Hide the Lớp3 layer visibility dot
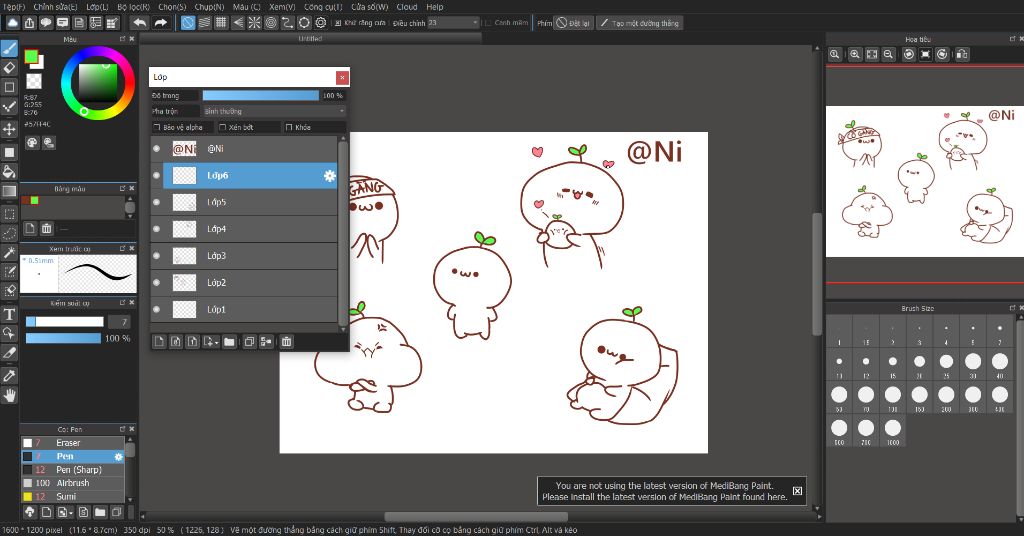Screen dimensions: 1024x536 [157, 256]
